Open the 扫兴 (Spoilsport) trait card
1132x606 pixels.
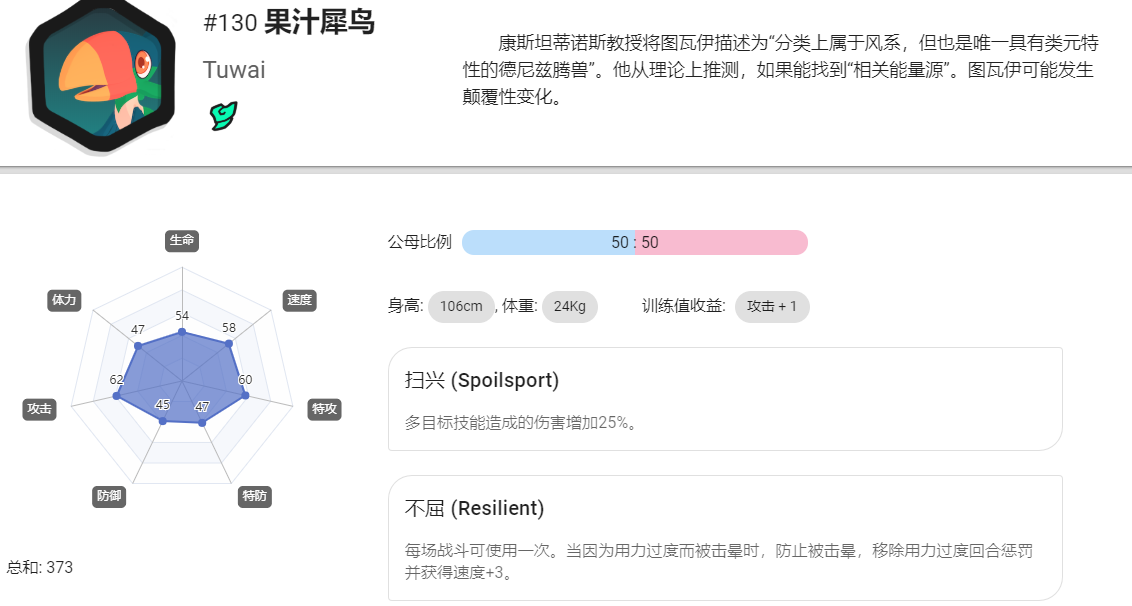tap(725, 399)
